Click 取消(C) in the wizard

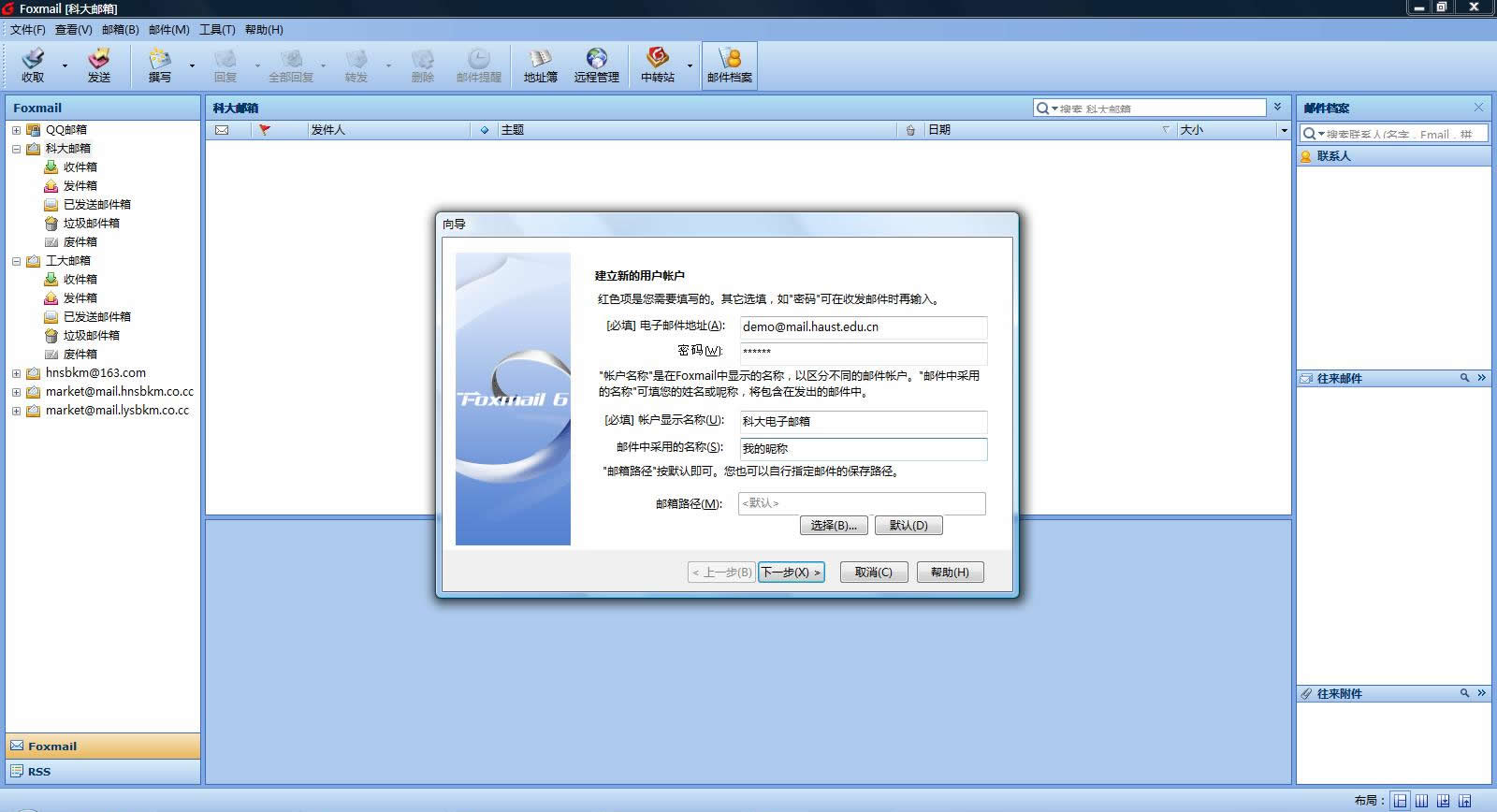click(874, 572)
